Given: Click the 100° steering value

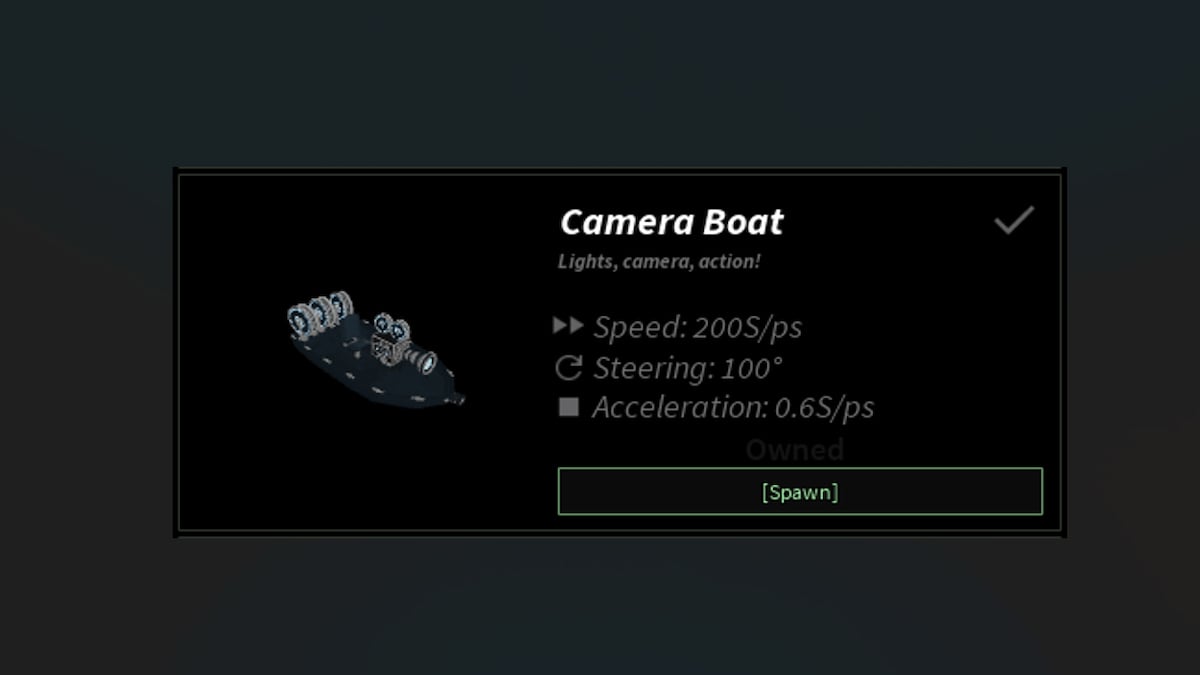Looking at the screenshot, I should [x=751, y=368].
